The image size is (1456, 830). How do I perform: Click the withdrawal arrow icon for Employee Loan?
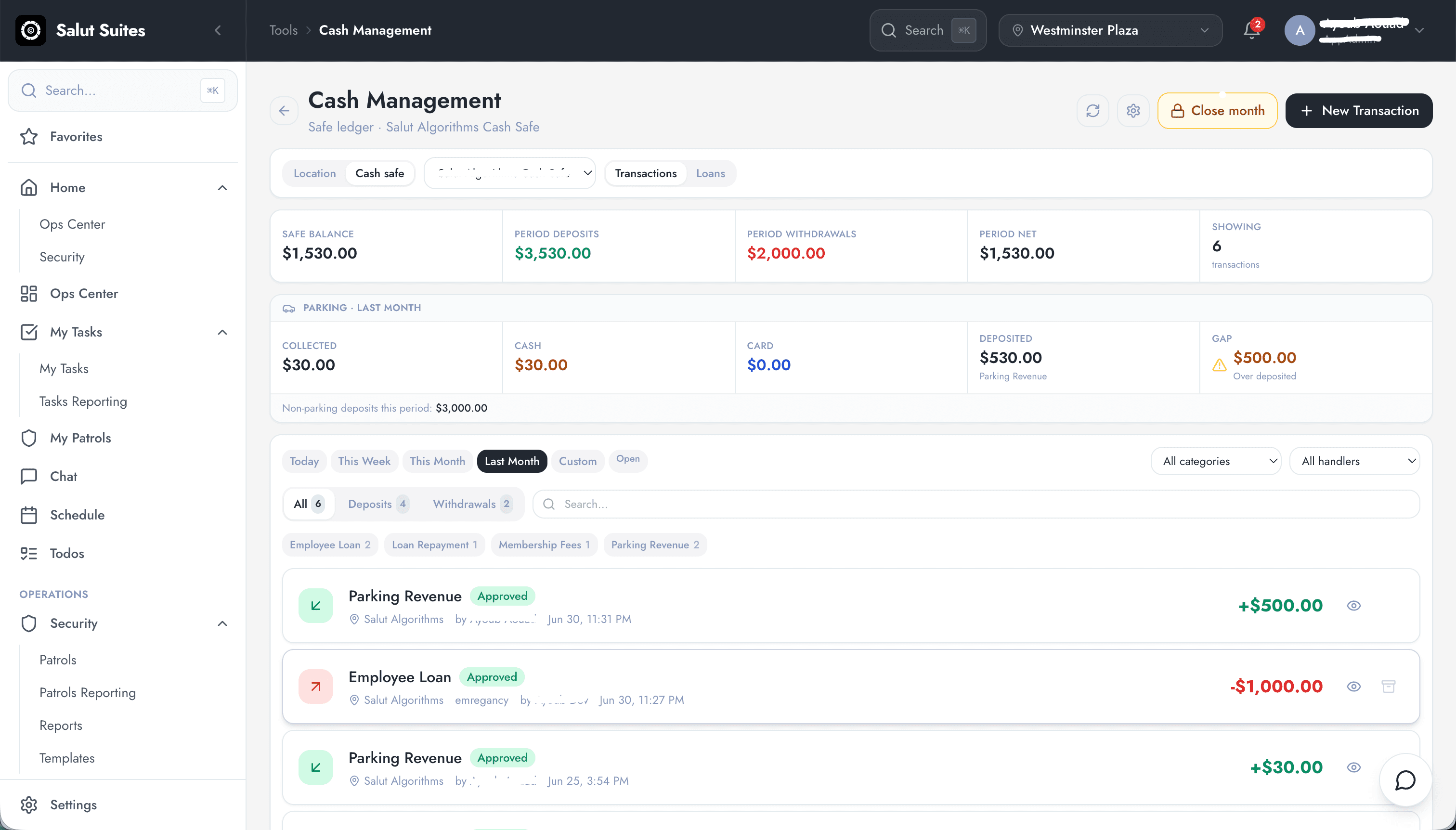[316, 687]
